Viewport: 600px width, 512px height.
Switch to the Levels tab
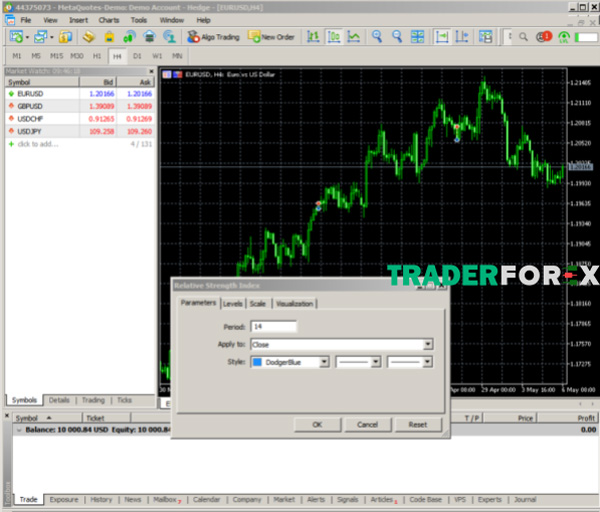pyautogui.click(x=233, y=303)
